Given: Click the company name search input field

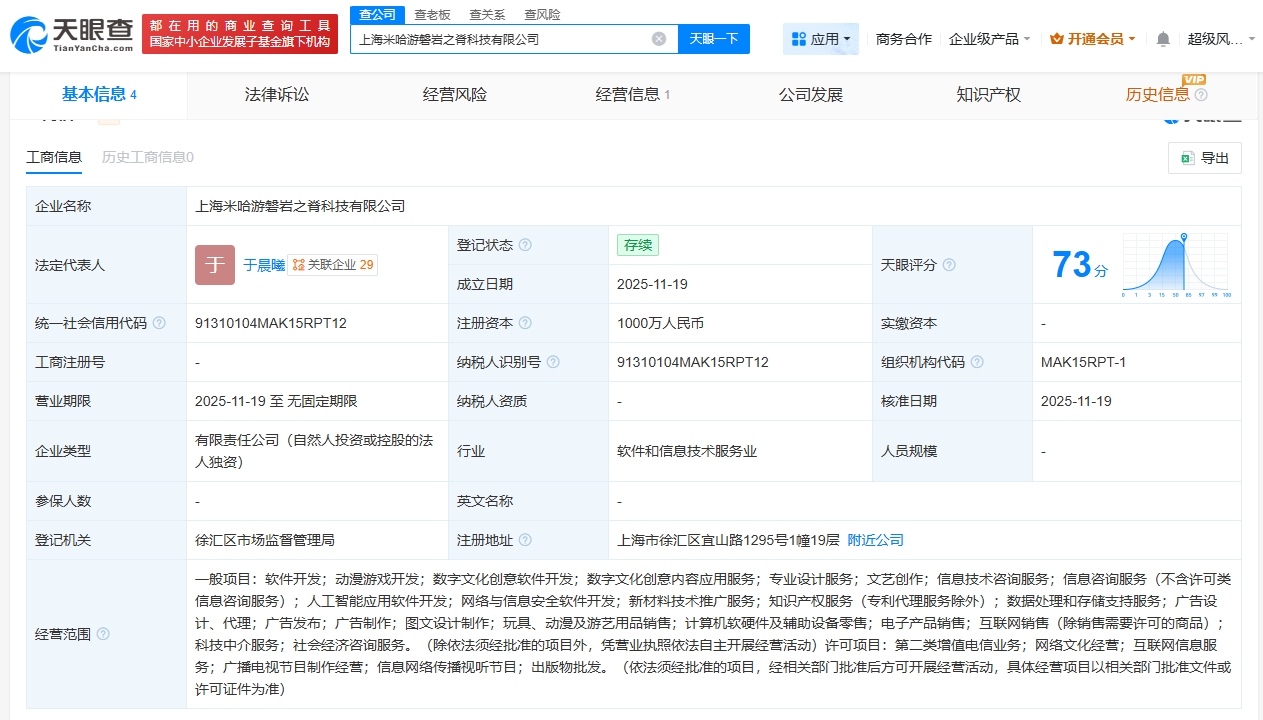Looking at the screenshot, I should 500,39.
